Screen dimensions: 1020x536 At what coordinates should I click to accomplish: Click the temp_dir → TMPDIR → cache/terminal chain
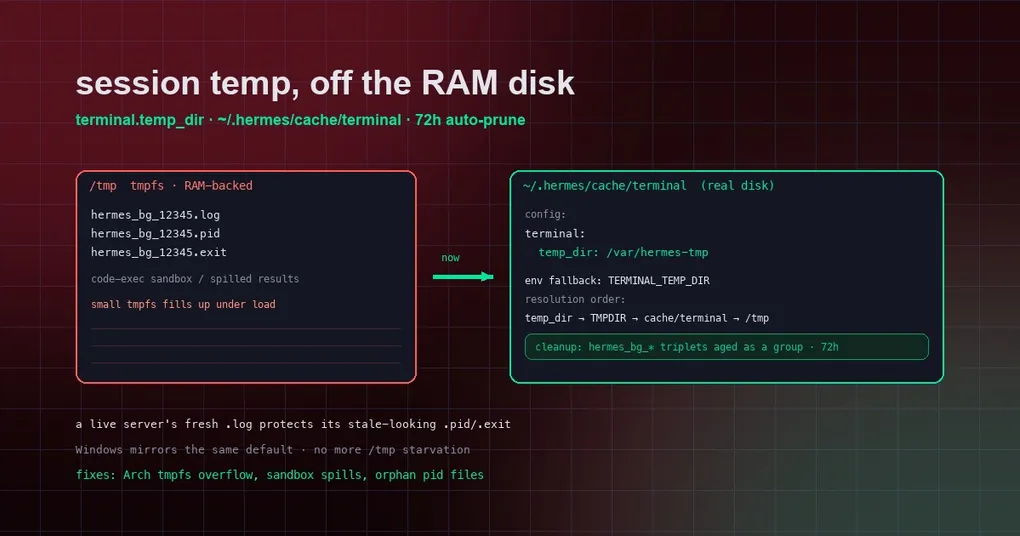pos(647,318)
